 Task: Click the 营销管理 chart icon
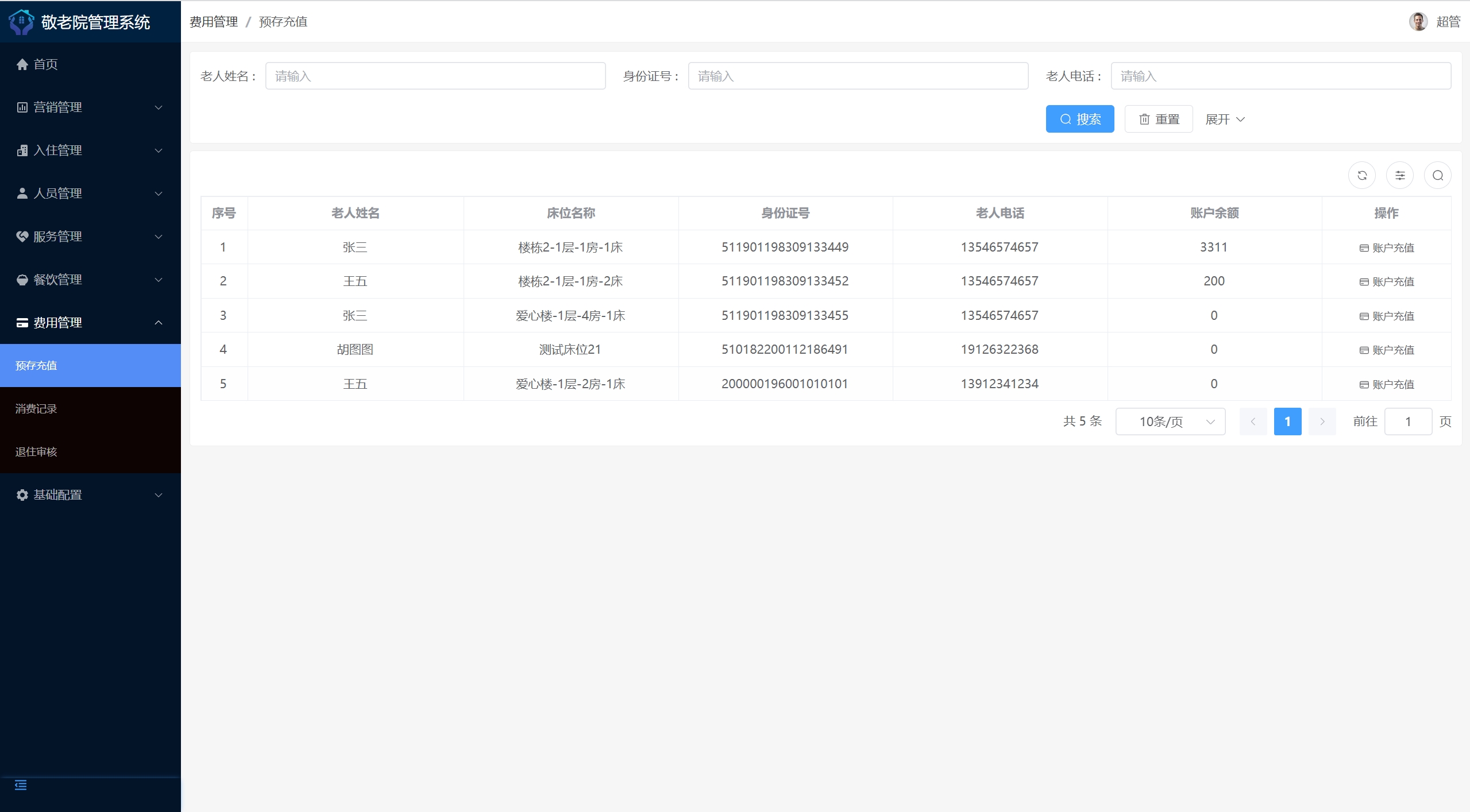tap(22, 107)
